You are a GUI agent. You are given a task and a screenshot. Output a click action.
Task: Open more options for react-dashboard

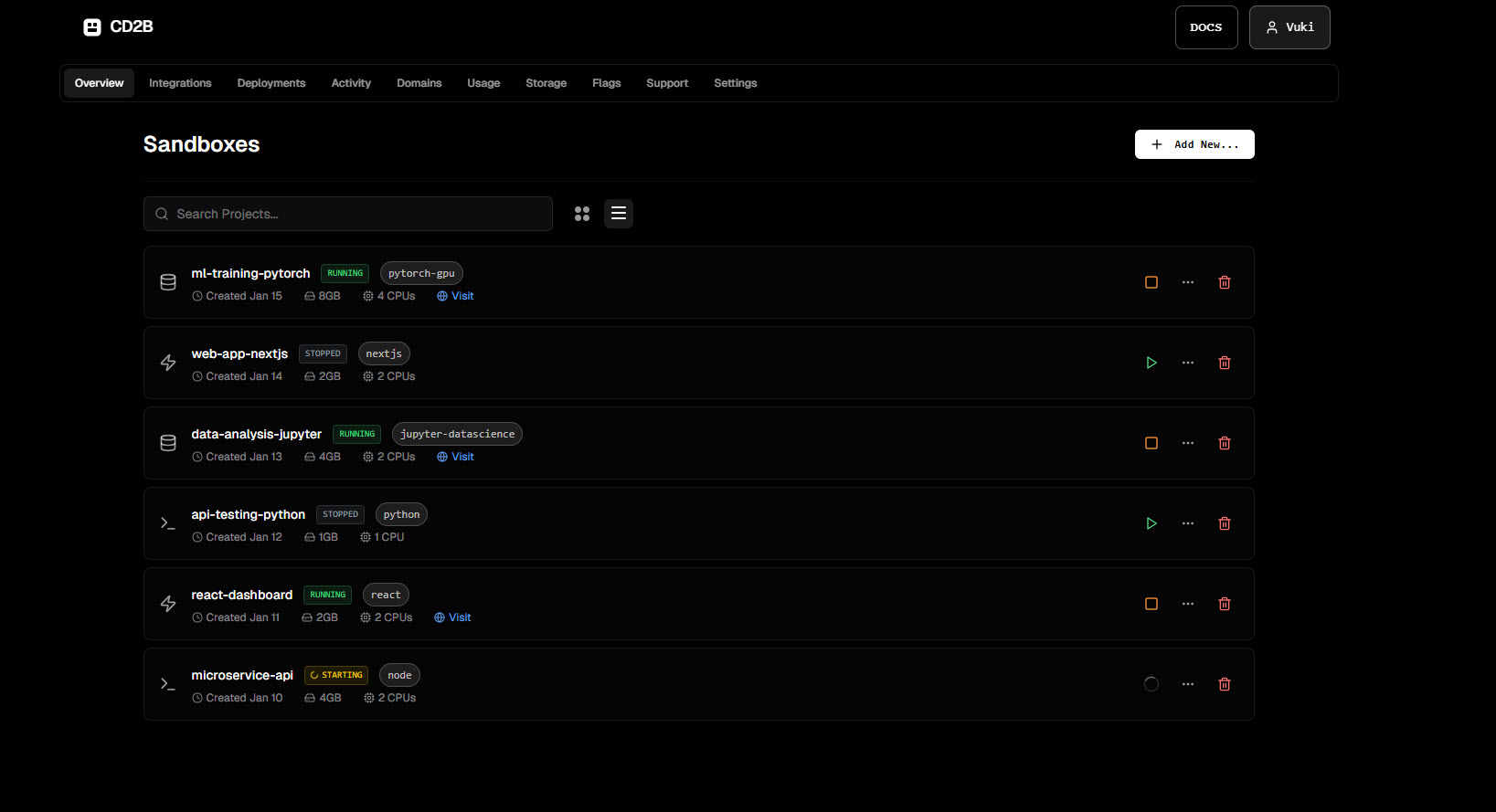pyautogui.click(x=1188, y=604)
